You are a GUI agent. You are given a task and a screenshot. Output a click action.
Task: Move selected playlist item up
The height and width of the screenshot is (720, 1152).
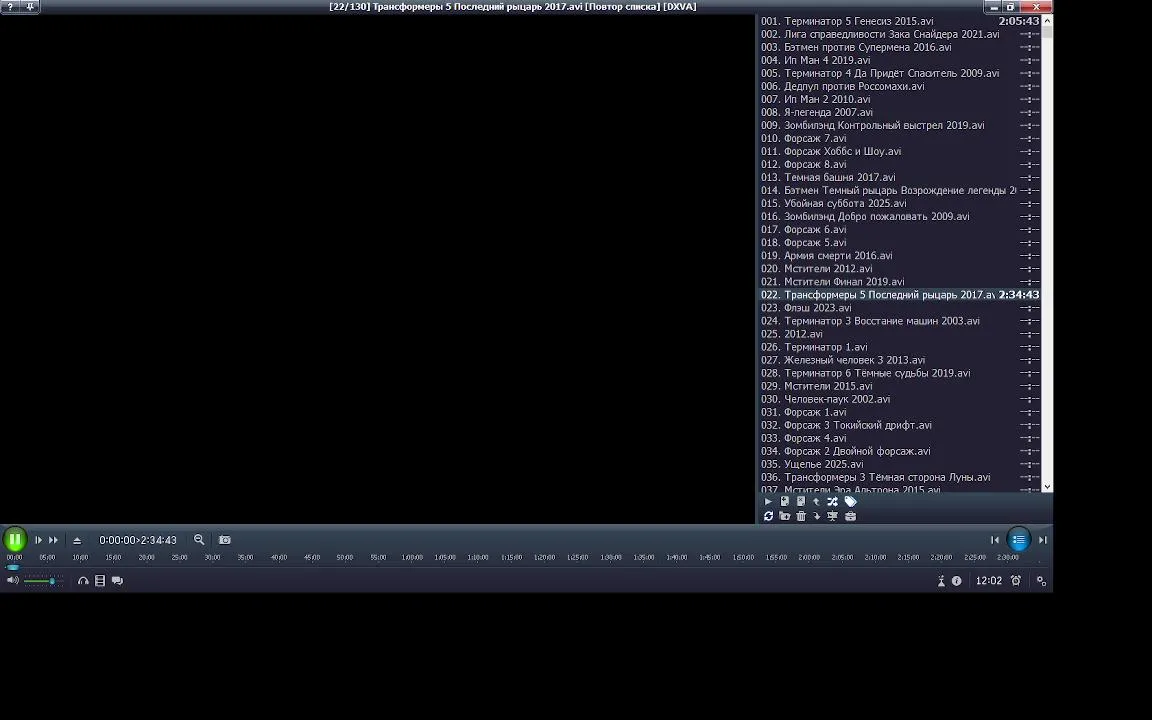(816, 502)
